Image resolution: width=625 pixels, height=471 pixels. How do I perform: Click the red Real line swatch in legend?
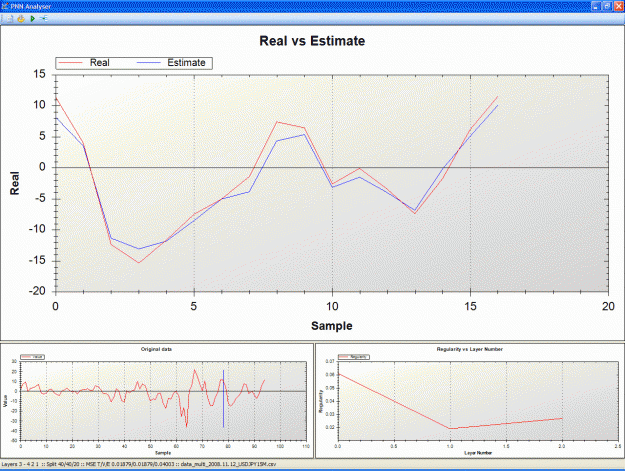click(71, 63)
